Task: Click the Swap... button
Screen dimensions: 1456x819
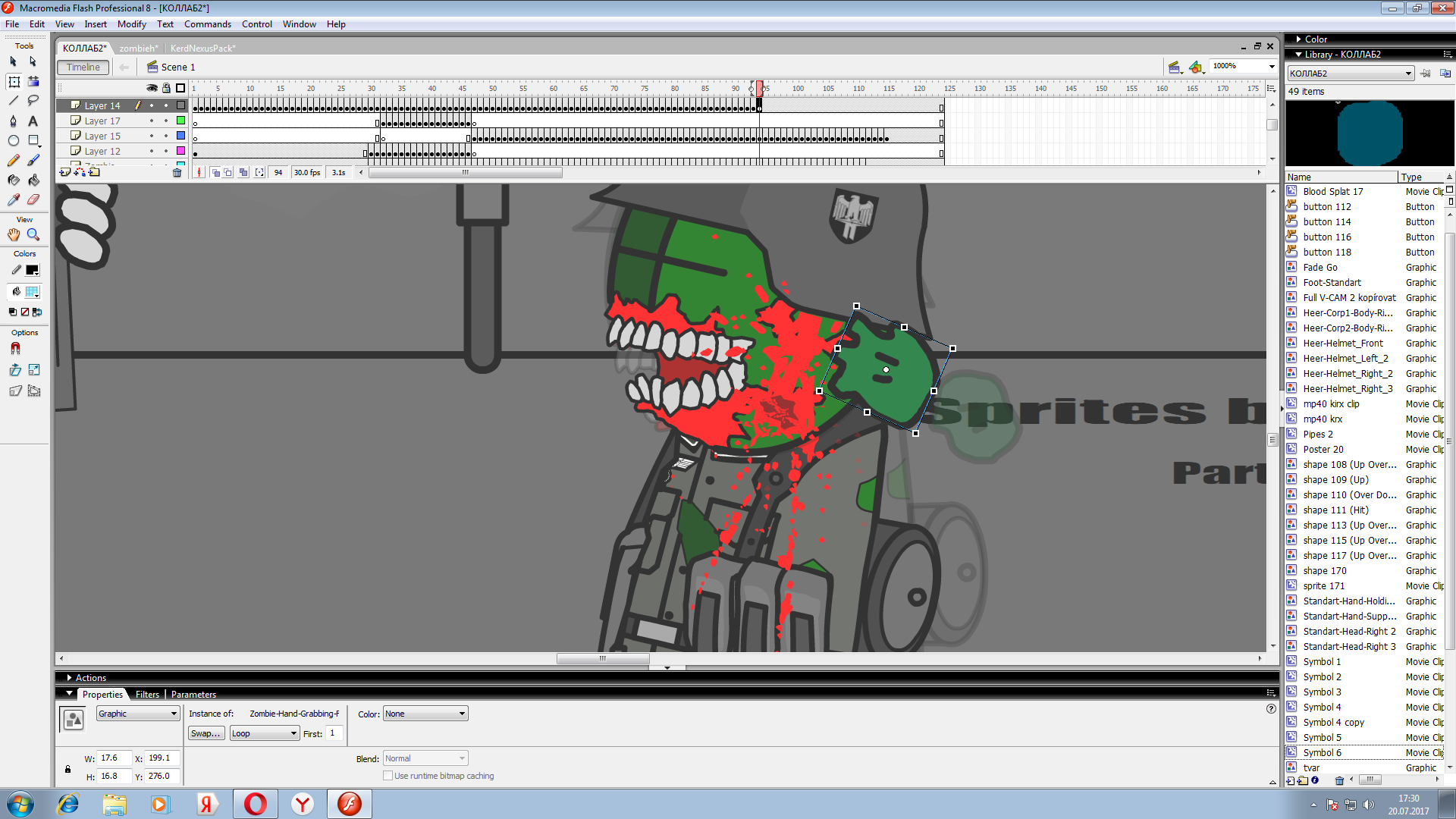Action: pos(206,733)
